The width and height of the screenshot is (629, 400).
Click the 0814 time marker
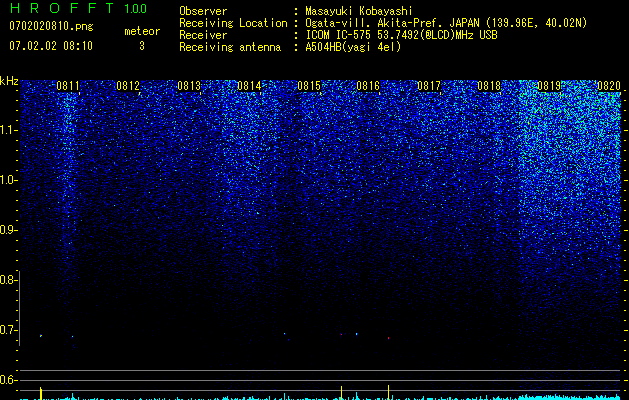[249, 86]
